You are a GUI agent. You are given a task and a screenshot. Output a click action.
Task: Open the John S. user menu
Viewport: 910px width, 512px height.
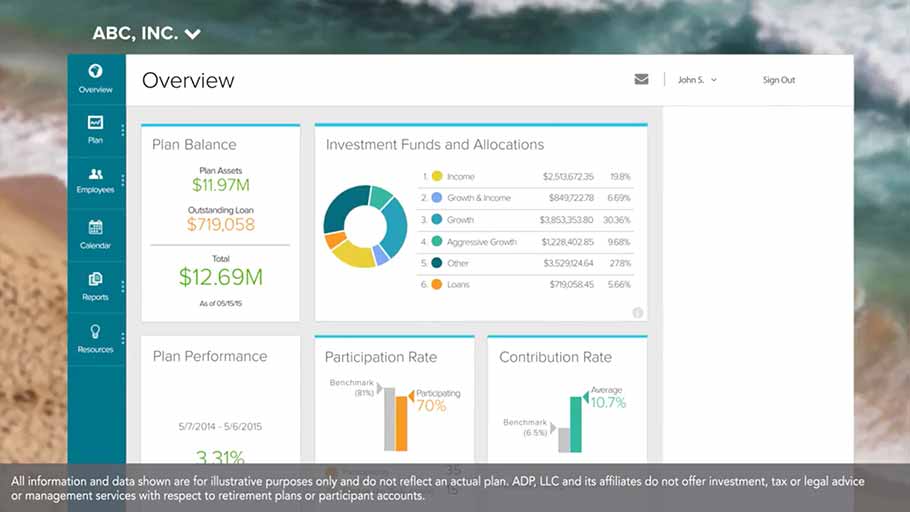pyautogui.click(x=697, y=80)
